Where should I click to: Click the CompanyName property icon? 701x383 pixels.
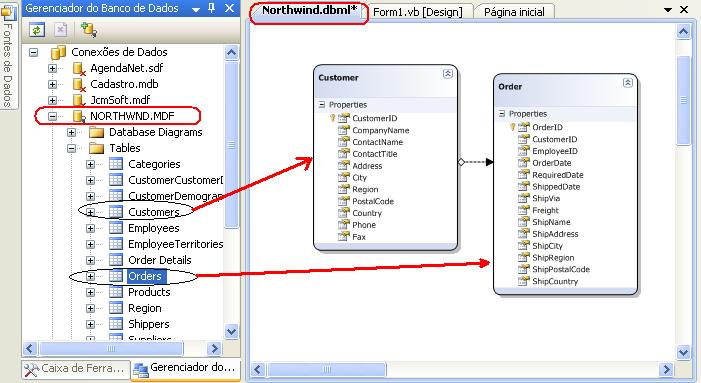[343, 130]
